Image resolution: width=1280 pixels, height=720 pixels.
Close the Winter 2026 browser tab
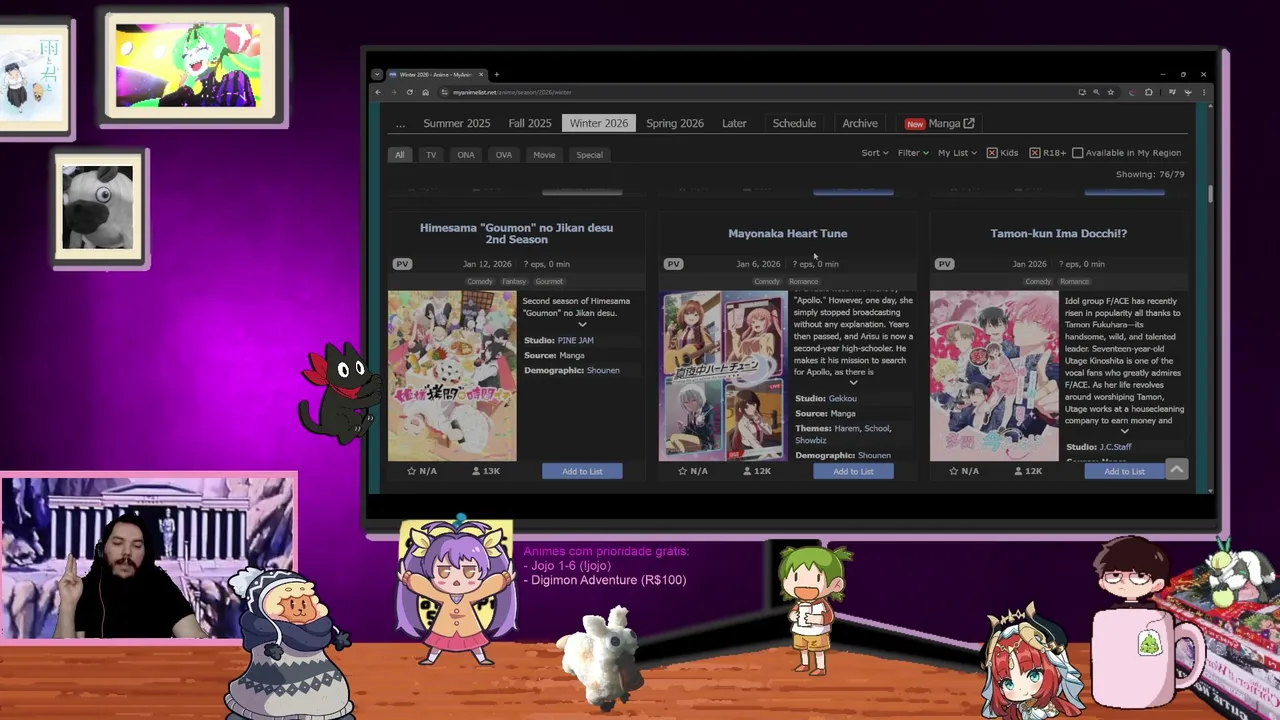pos(481,74)
